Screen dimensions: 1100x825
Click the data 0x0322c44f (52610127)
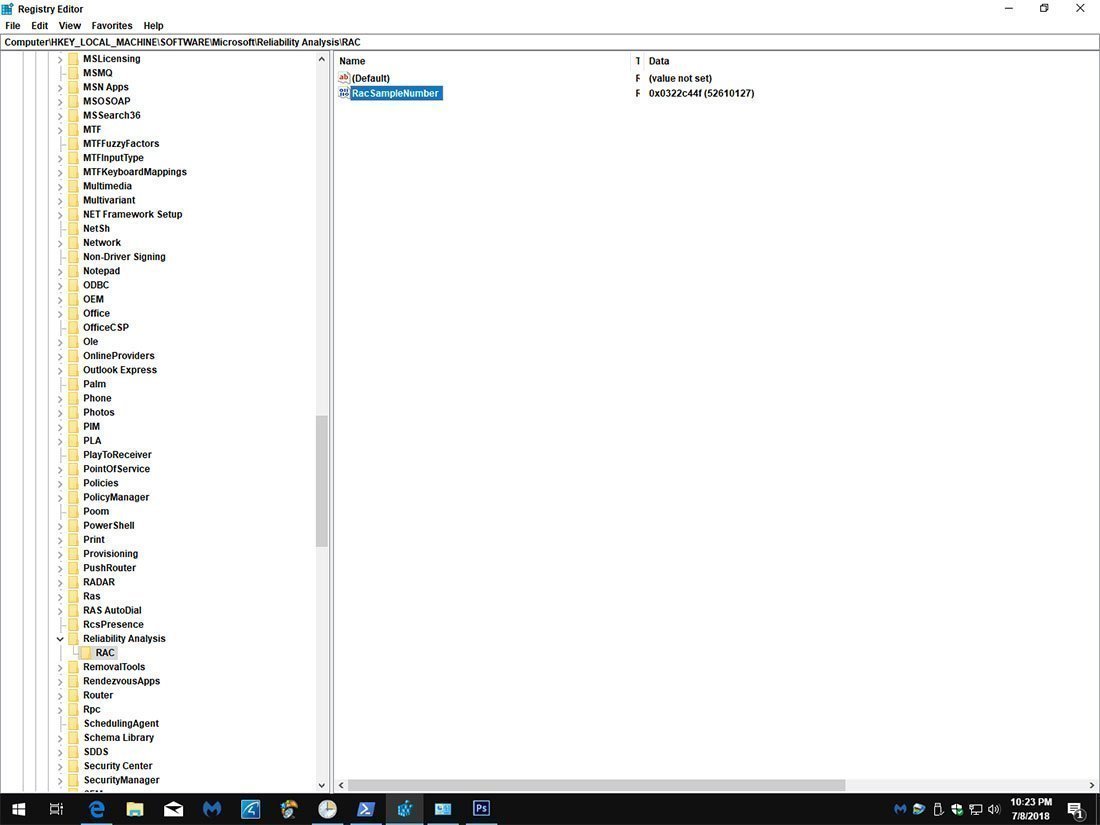(x=702, y=93)
